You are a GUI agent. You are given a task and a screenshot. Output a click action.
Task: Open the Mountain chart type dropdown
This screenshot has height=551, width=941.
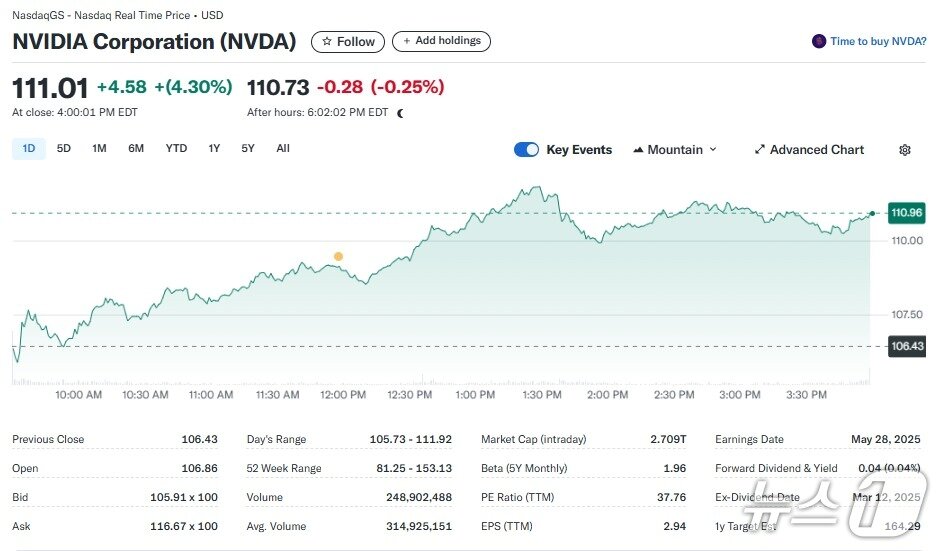pos(675,149)
